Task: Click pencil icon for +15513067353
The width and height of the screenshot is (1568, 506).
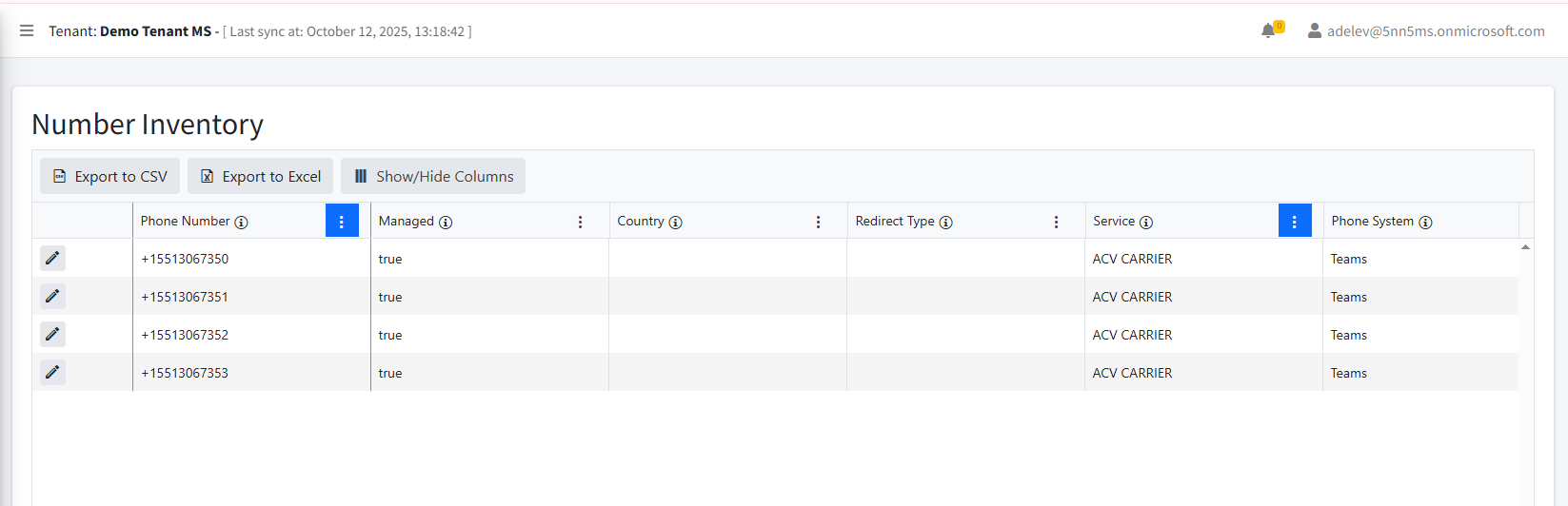Action: coord(52,372)
